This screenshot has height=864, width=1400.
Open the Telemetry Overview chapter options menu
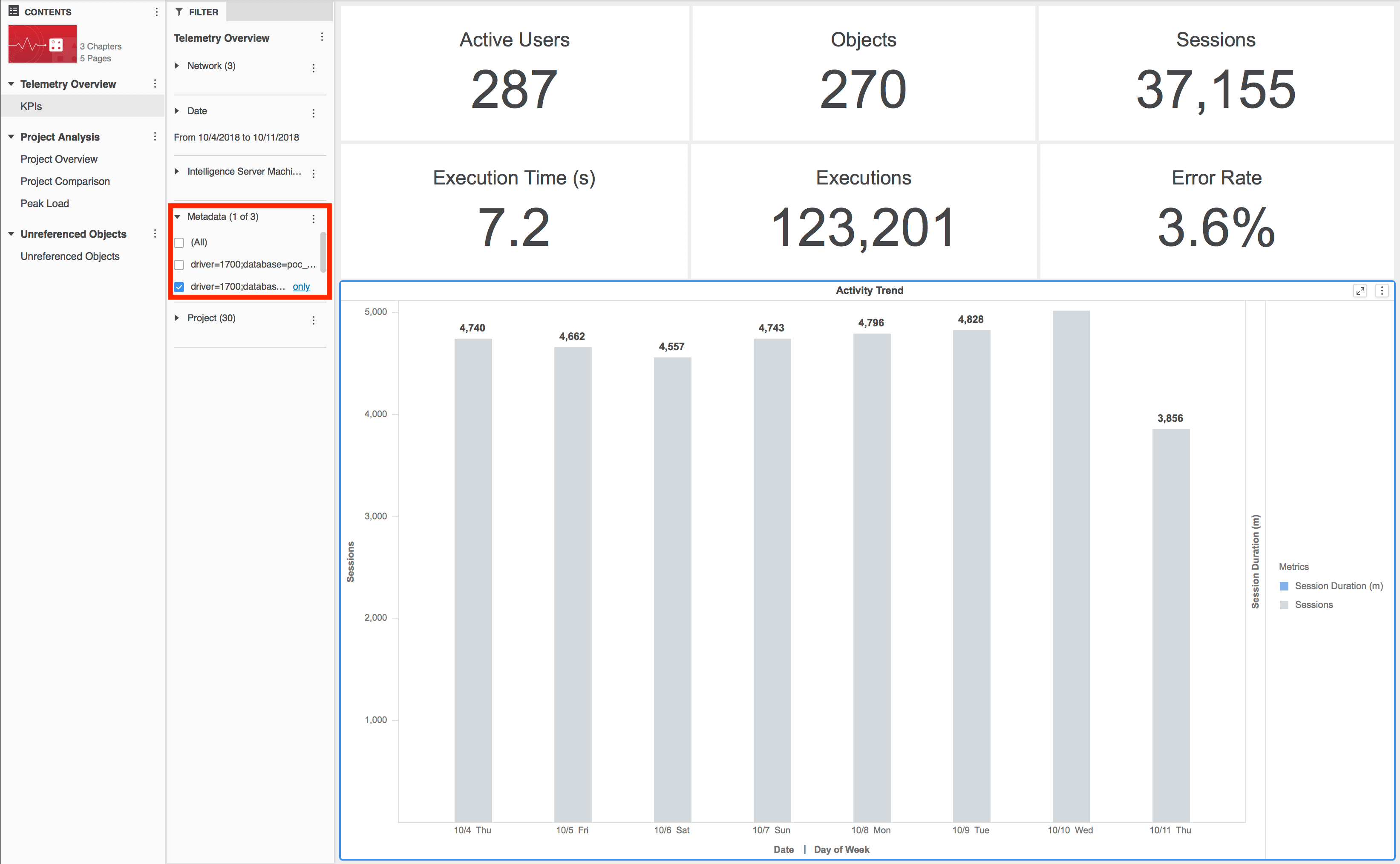[155, 84]
